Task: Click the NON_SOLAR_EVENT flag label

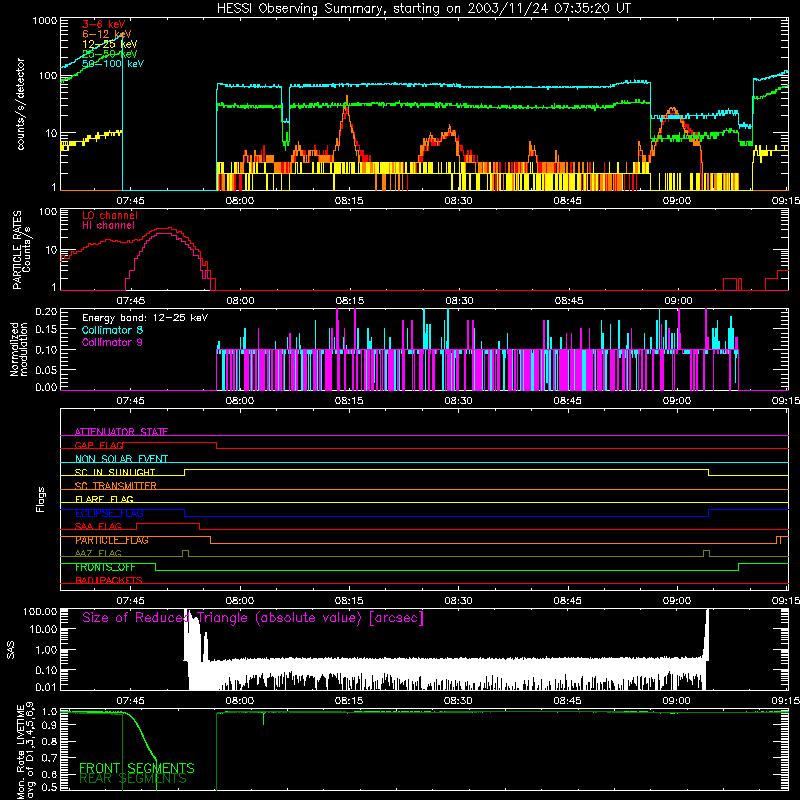Action: 121,459
